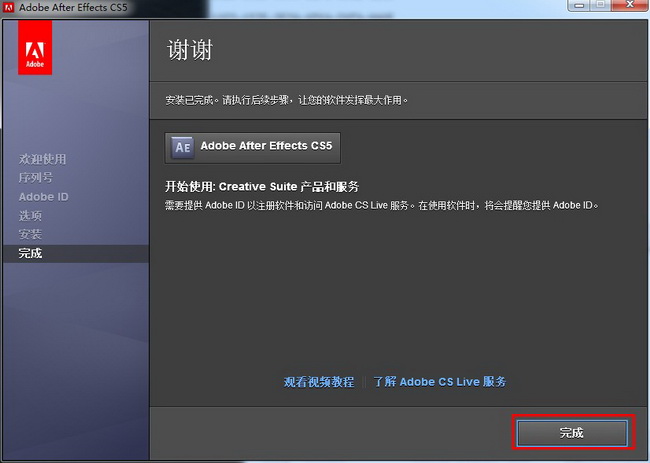Select the highlighted 完成 step in the sidebar
Viewport: 650px width, 463px height.
(x=76, y=253)
